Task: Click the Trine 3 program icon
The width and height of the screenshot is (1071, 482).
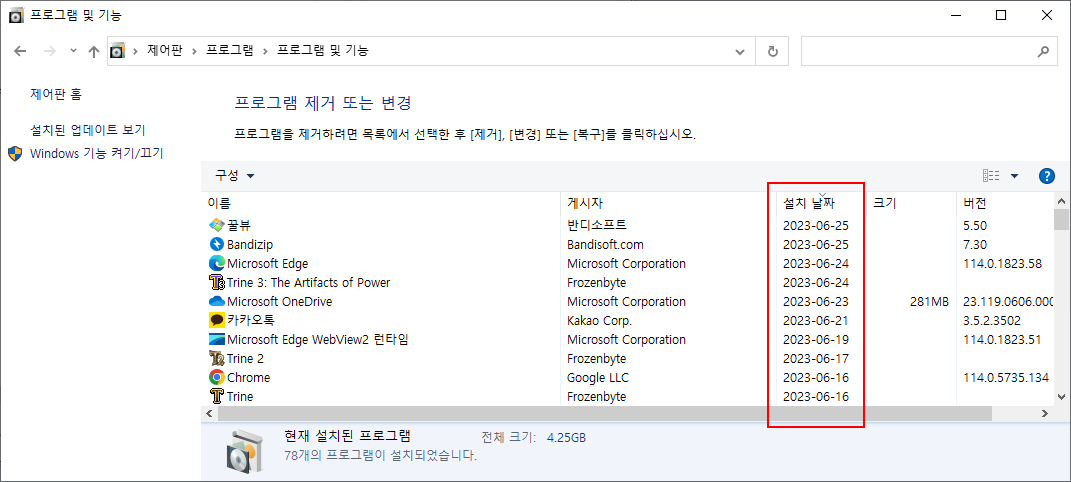Action: (217, 283)
